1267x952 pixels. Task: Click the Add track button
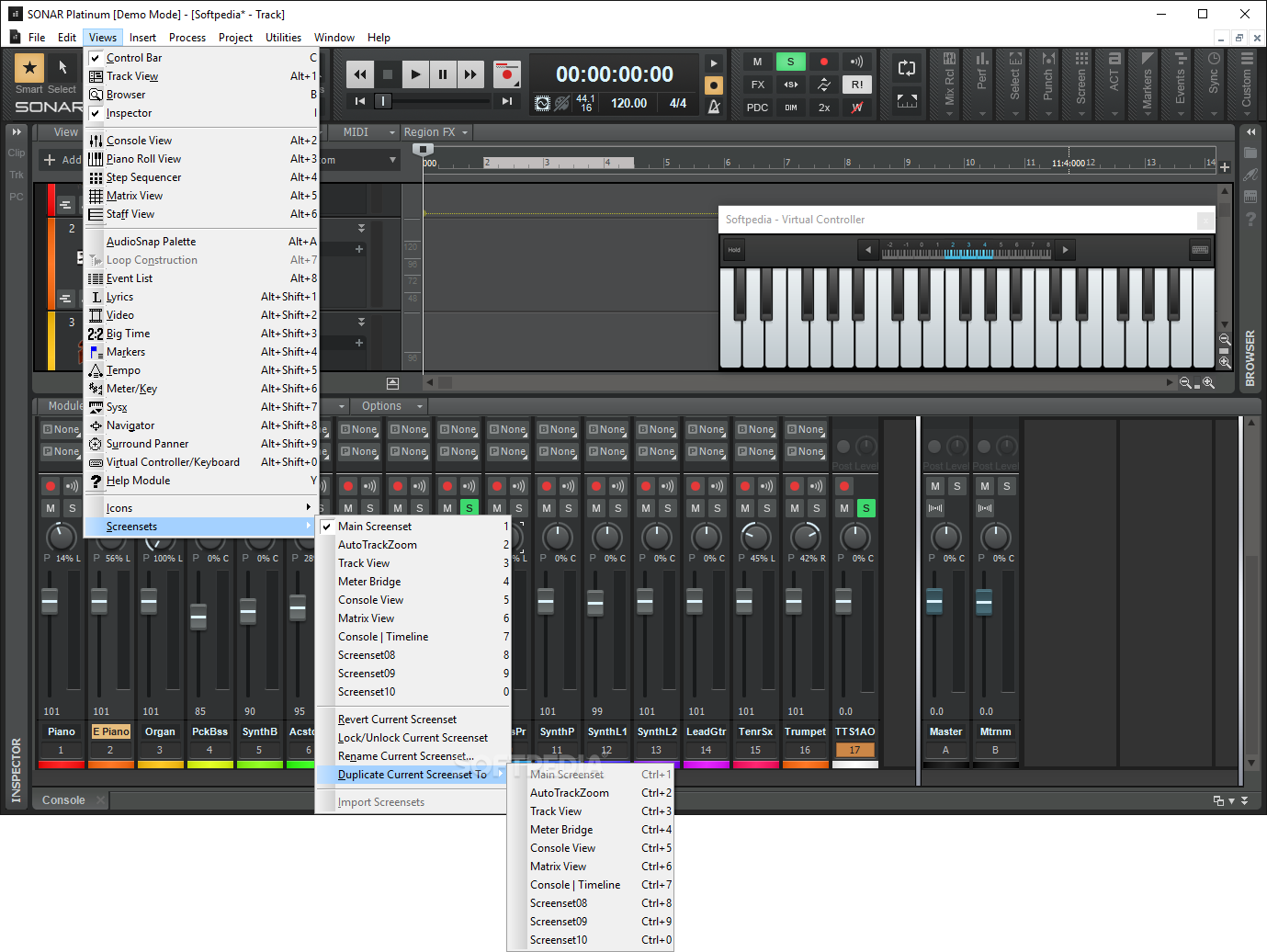[62, 160]
